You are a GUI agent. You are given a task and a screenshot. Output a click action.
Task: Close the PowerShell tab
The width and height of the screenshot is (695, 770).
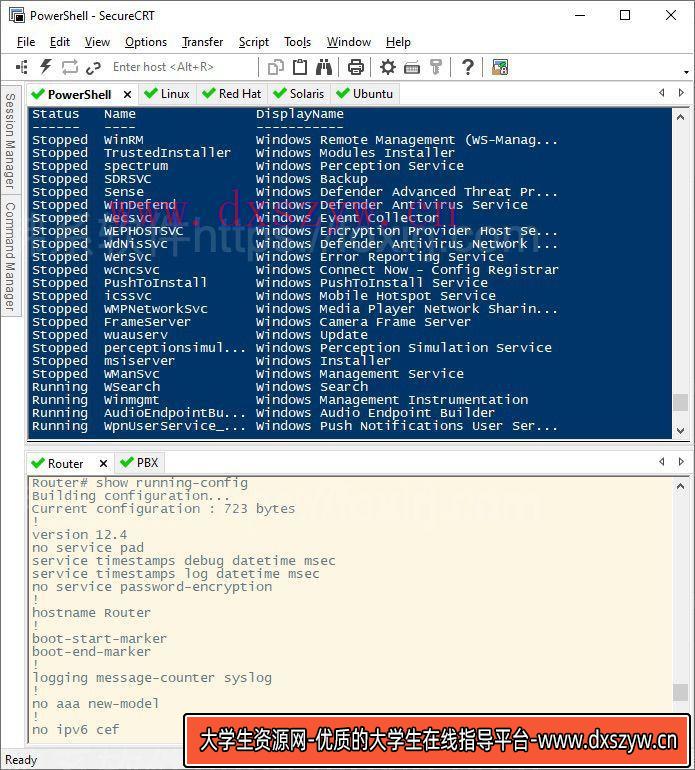[x=127, y=94]
